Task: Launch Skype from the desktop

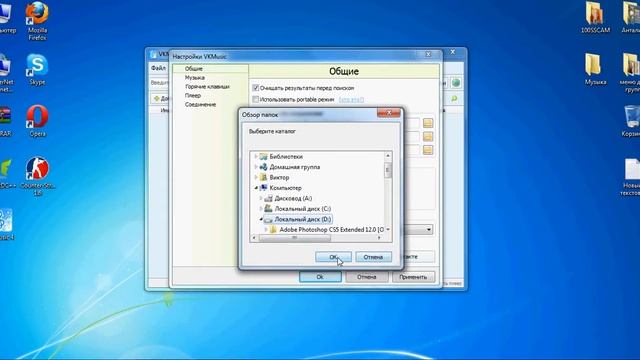Action: coord(37,69)
